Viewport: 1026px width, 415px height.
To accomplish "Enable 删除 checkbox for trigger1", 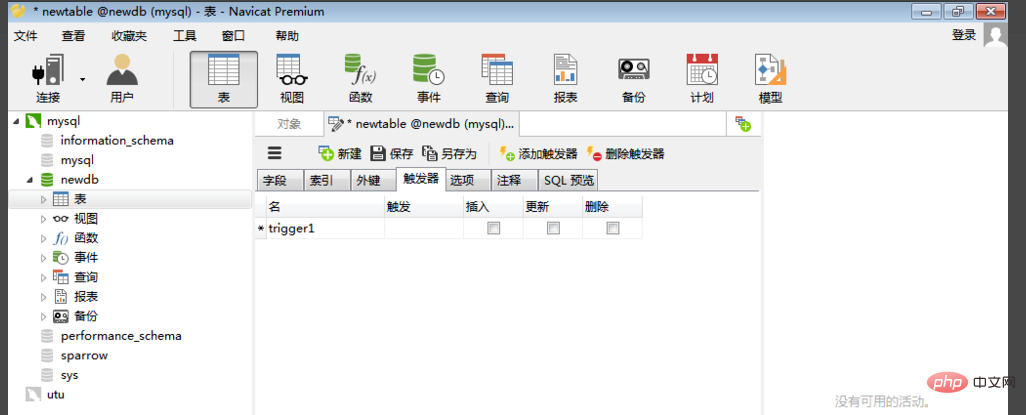I will pos(613,228).
